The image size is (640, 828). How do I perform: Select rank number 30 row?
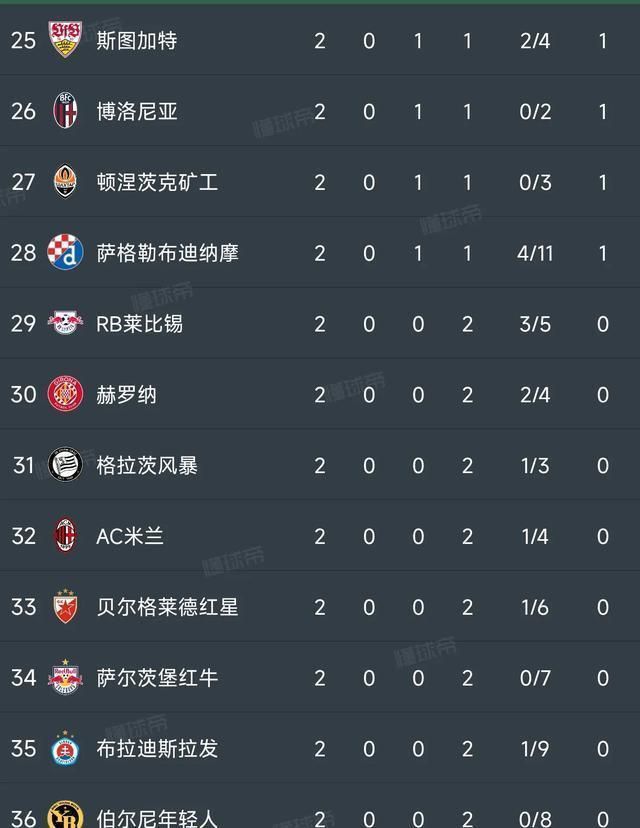pos(23,394)
